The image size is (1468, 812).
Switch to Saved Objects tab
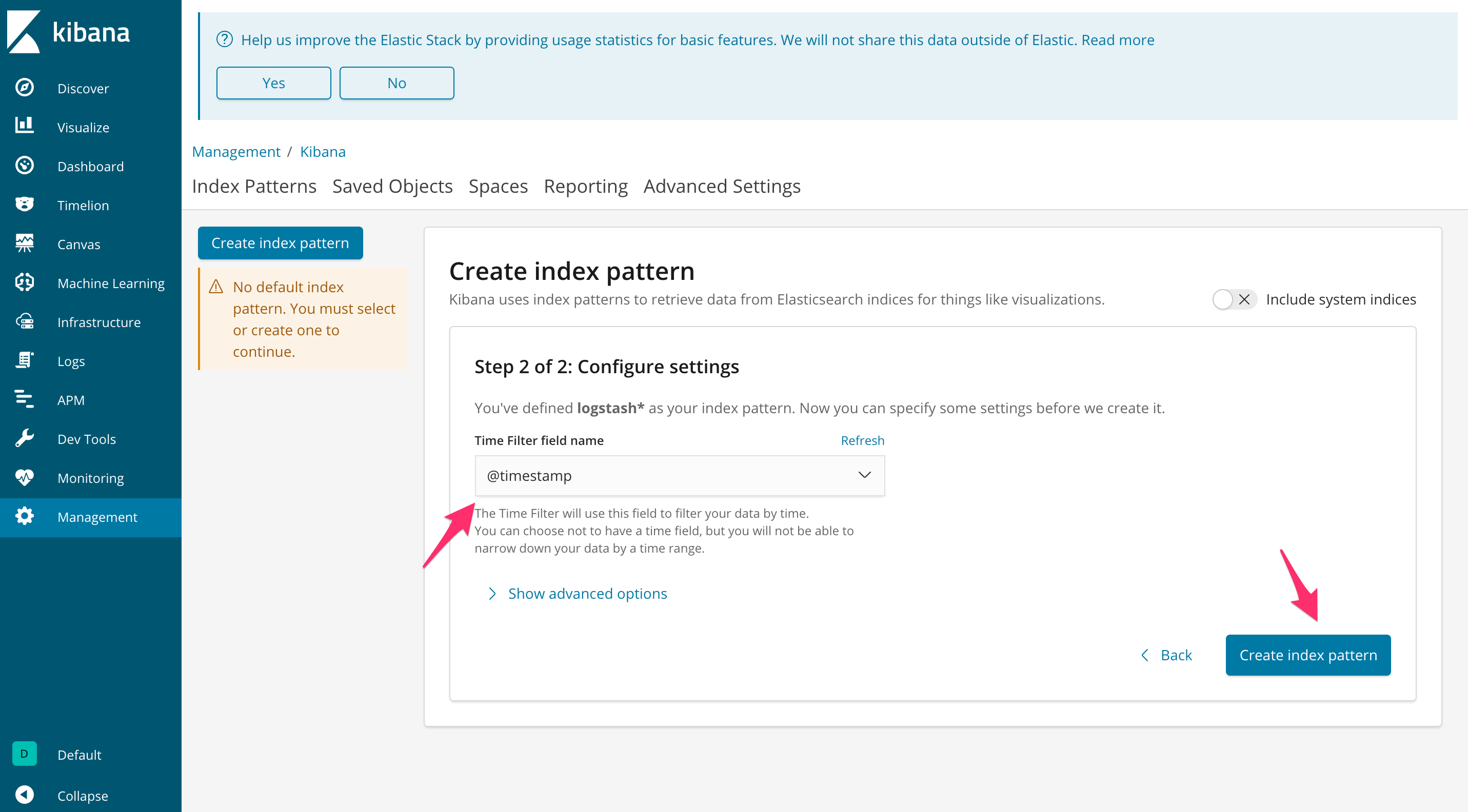pyautogui.click(x=392, y=186)
